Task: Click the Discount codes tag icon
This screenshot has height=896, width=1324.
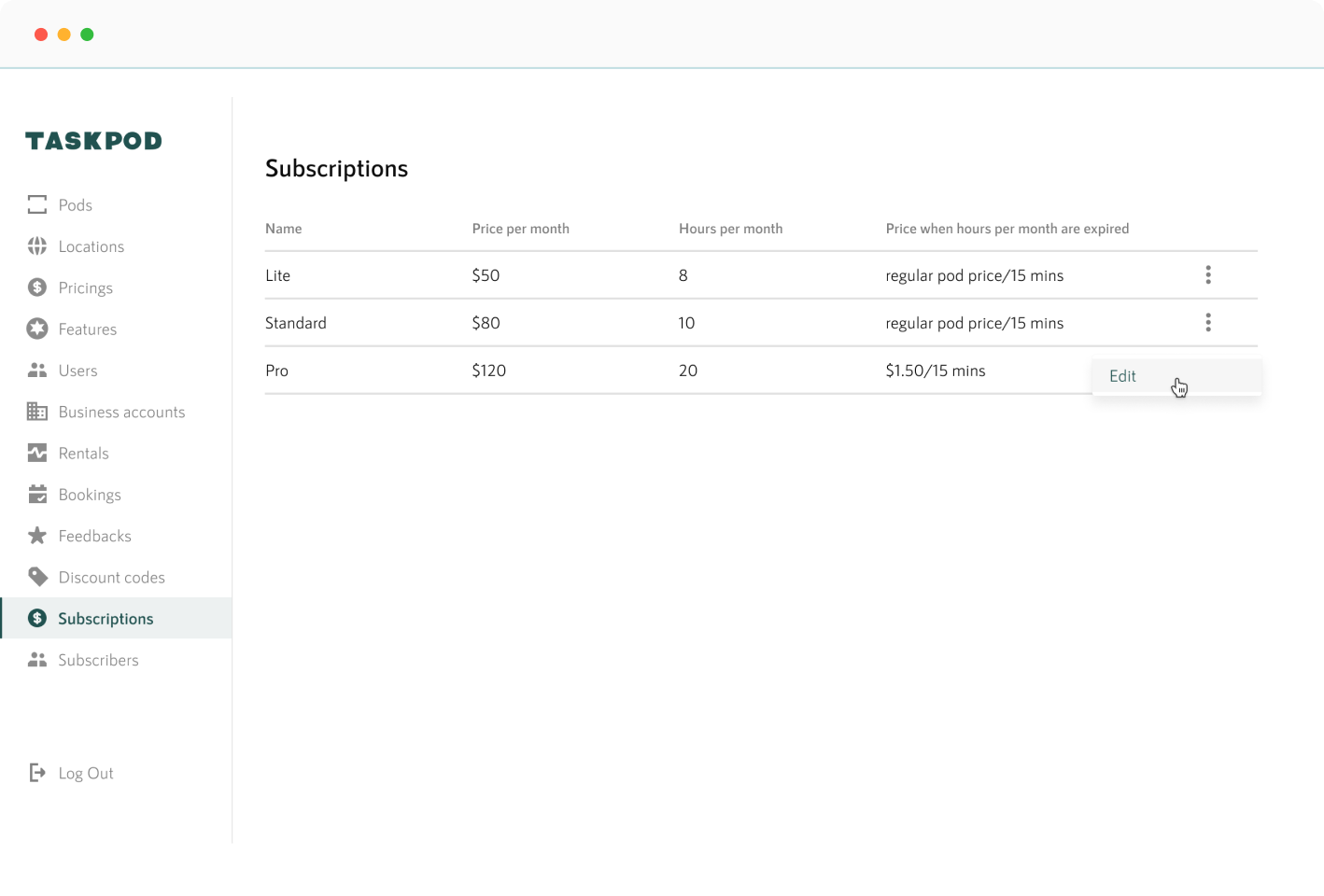Action: click(x=37, y=577)
